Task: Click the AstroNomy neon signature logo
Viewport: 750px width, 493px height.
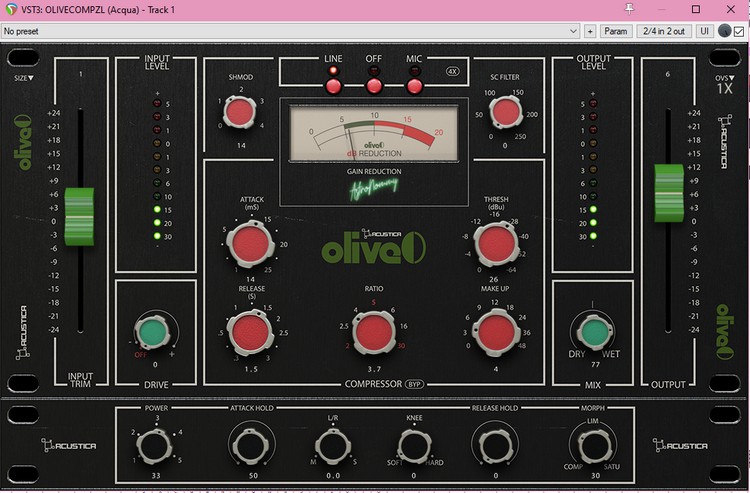Action: coord(374,188)
